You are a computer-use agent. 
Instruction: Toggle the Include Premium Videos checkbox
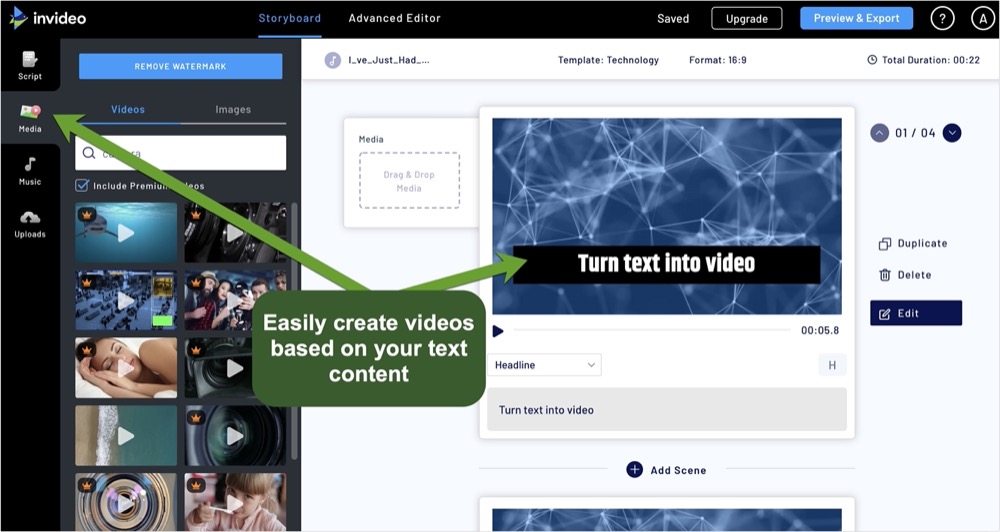pos(82,185)
